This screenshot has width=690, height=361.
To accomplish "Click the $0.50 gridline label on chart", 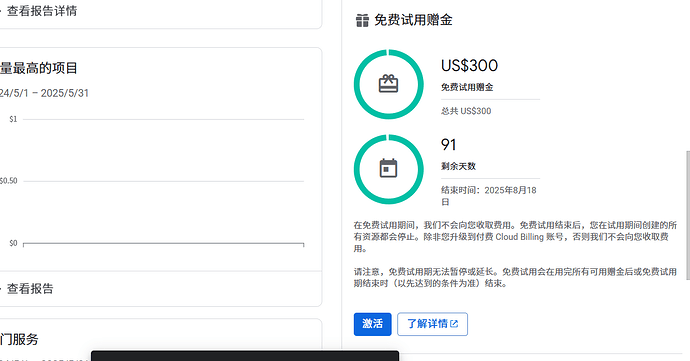I will 8,181.
